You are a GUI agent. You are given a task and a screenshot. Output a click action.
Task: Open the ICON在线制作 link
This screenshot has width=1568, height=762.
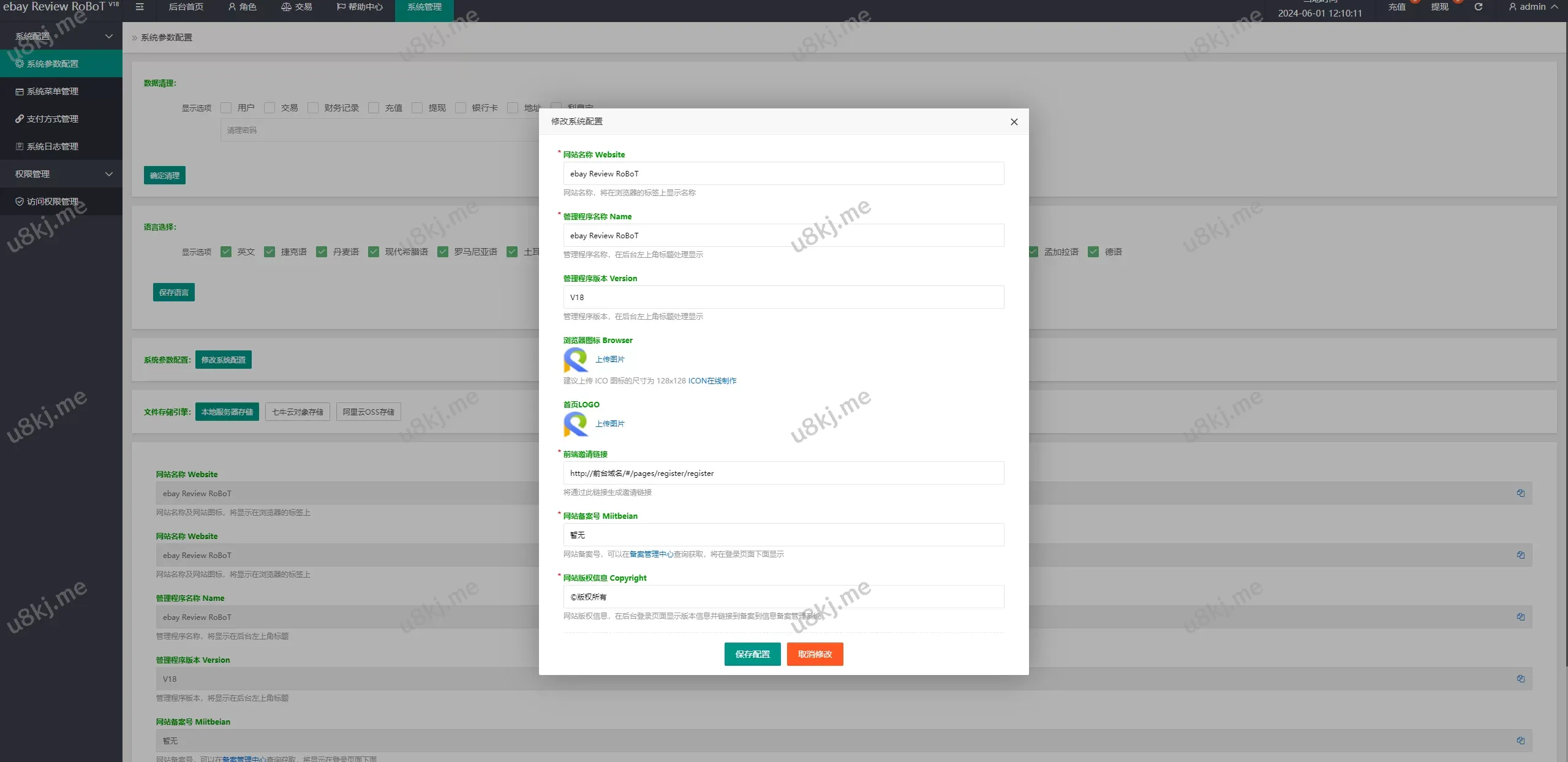click(712, 381)
